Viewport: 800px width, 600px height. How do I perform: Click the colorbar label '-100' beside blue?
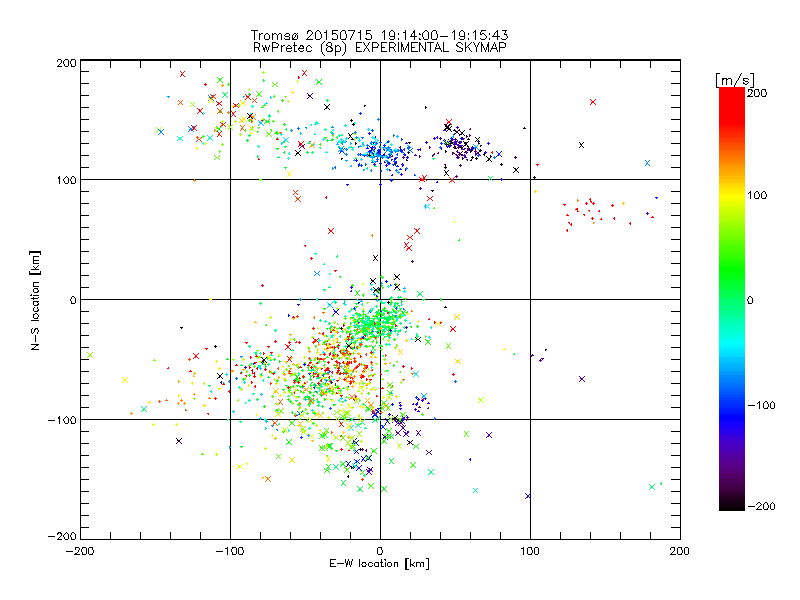(x=761, y=405)
